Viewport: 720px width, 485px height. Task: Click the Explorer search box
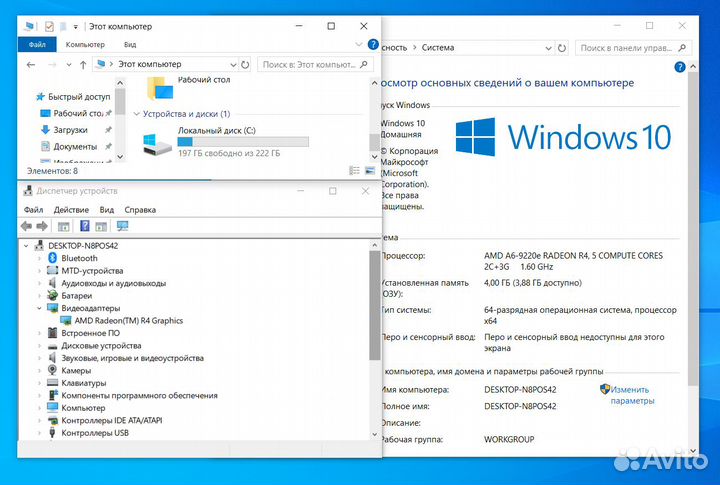coord(315,65)
